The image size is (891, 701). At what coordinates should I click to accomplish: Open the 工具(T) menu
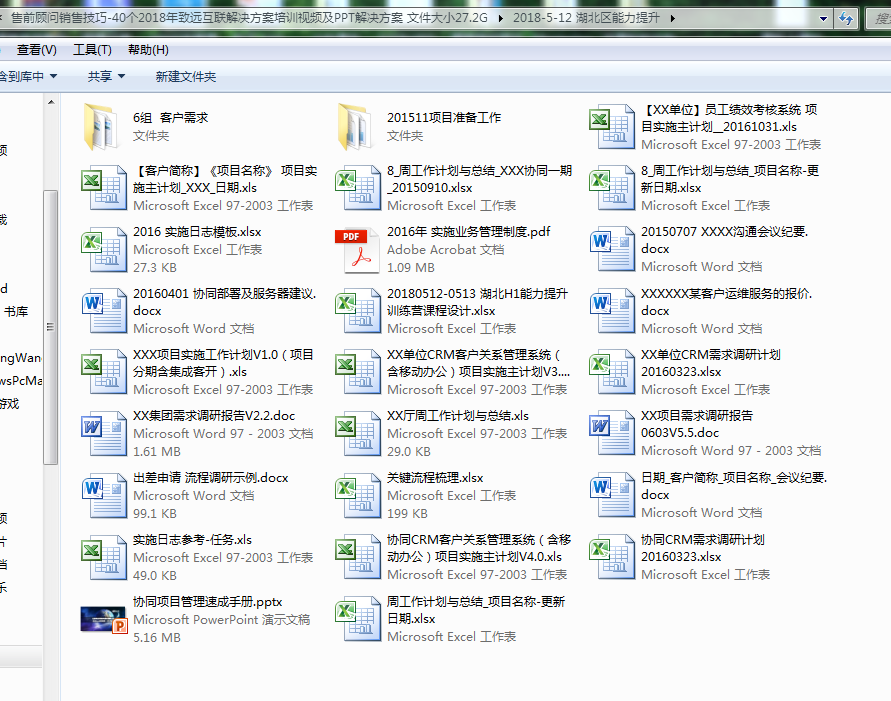pyautogui.click(x=92, y=50)
